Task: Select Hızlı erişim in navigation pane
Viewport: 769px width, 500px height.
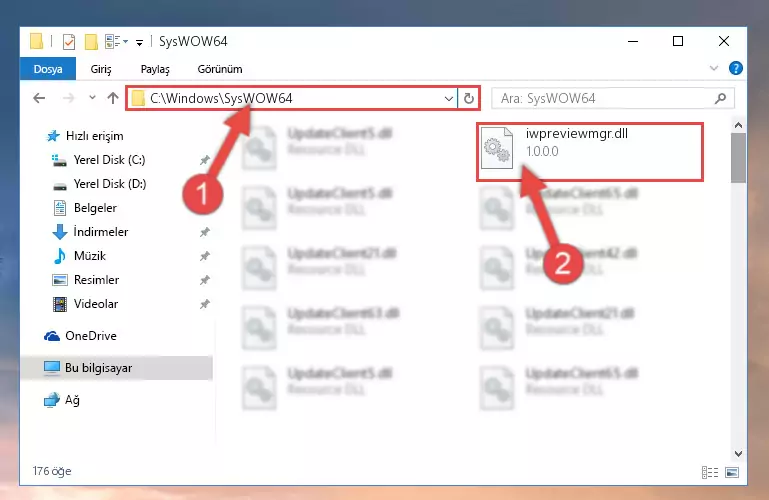Action: click(x=84, y=136)
